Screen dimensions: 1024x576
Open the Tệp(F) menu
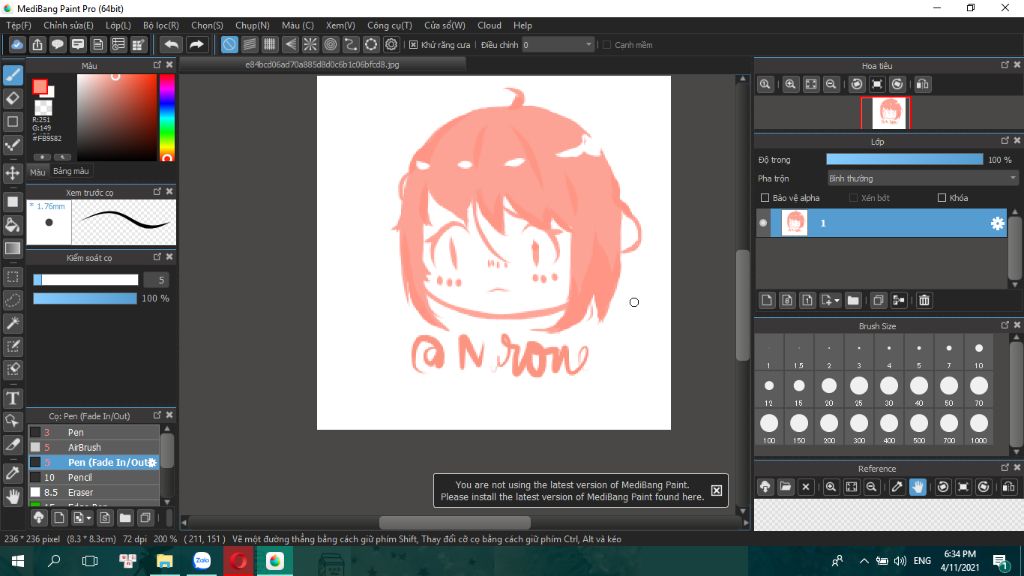[19, 25]
